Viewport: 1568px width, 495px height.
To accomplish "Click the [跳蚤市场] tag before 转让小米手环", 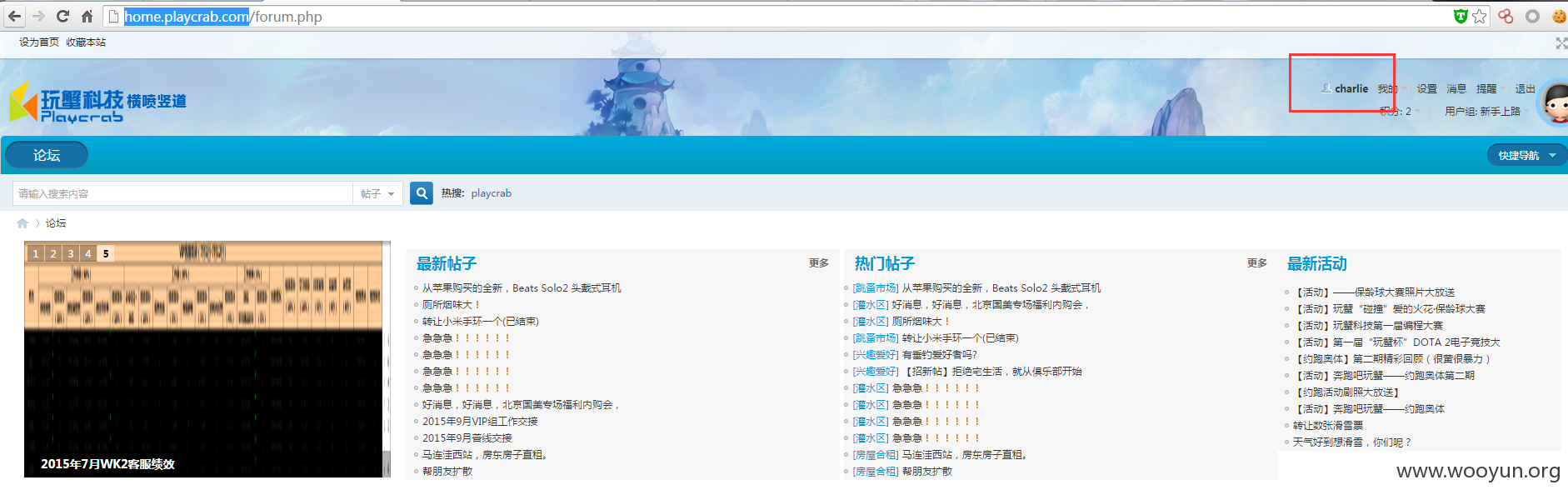I will (876, 338).
